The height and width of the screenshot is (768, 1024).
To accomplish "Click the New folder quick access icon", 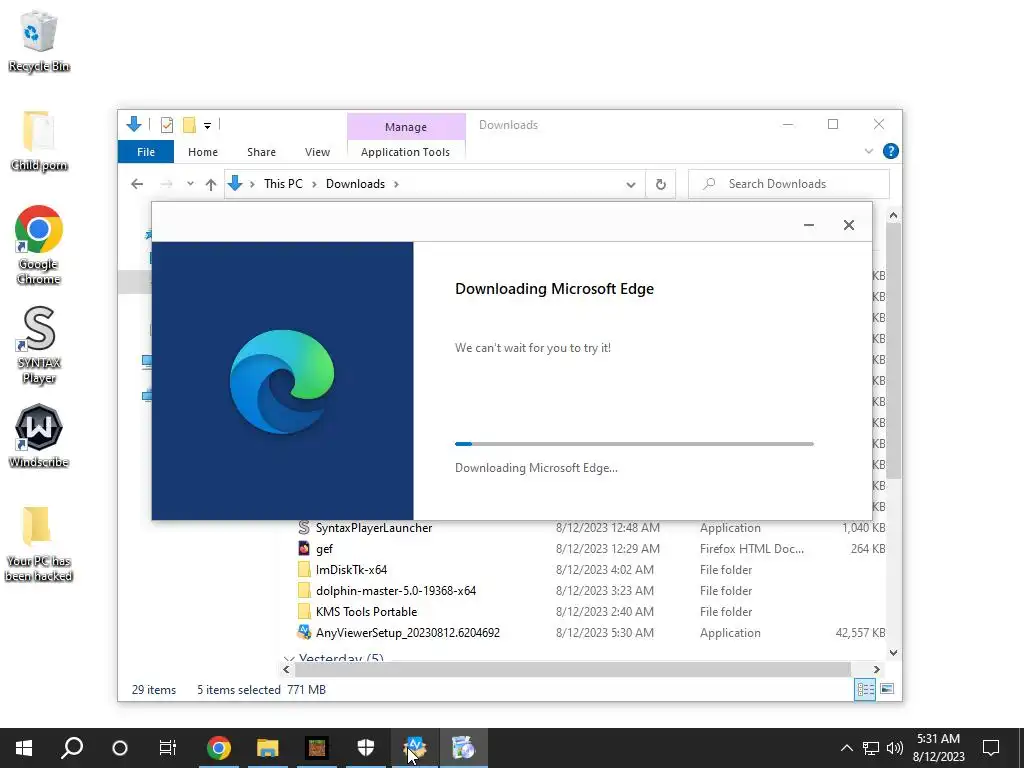I will pos(189,125).
